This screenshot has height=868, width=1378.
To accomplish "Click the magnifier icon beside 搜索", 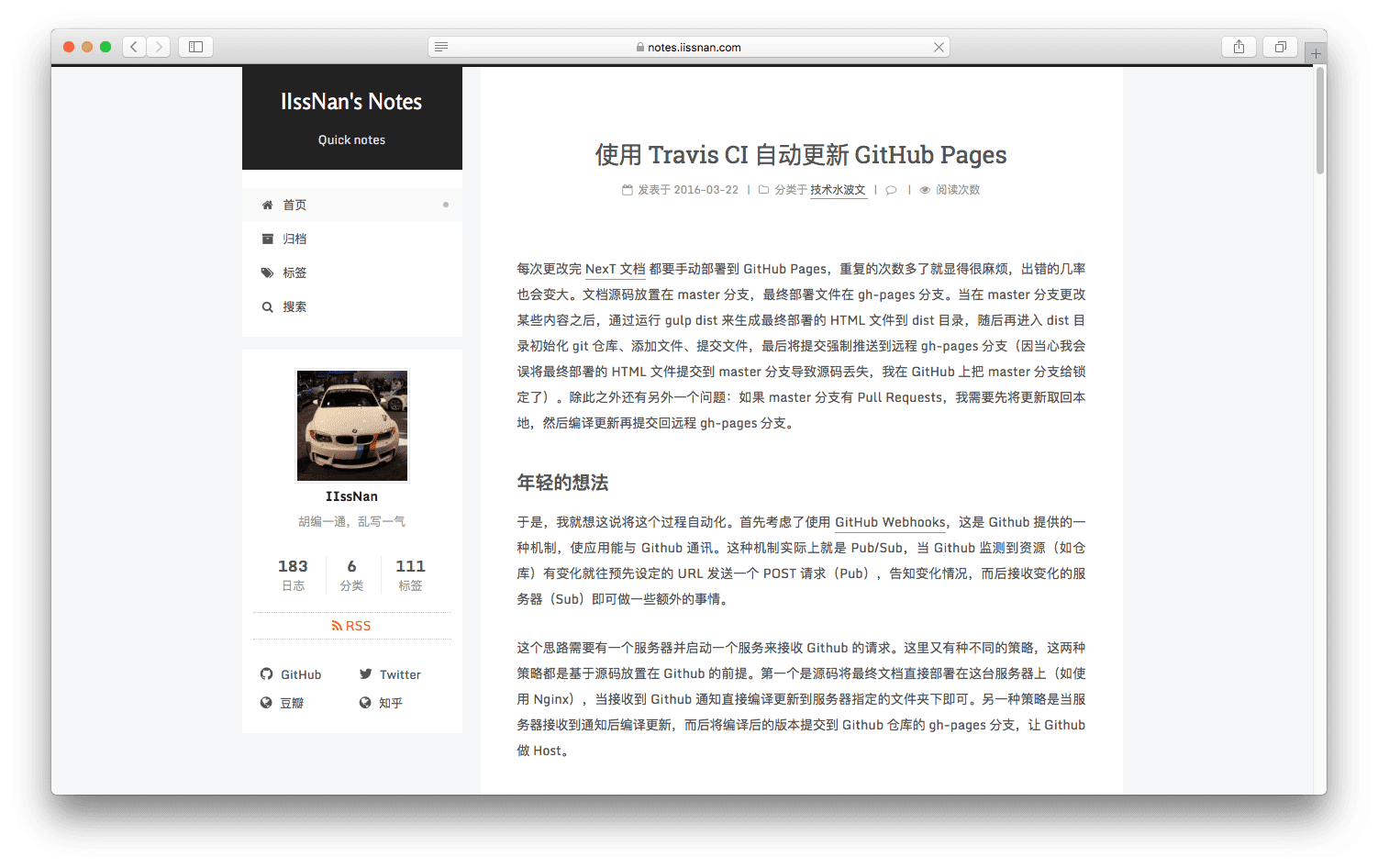I will pos(267,306).
